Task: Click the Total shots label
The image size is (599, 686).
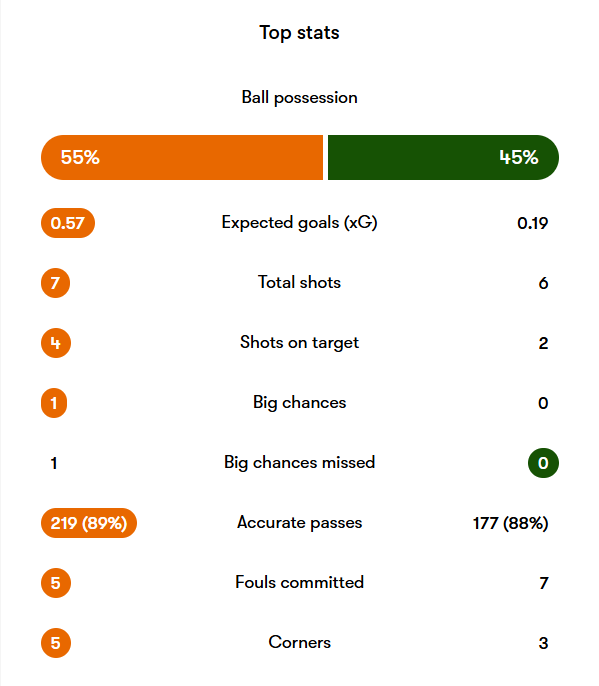Action: coord(299,282)
